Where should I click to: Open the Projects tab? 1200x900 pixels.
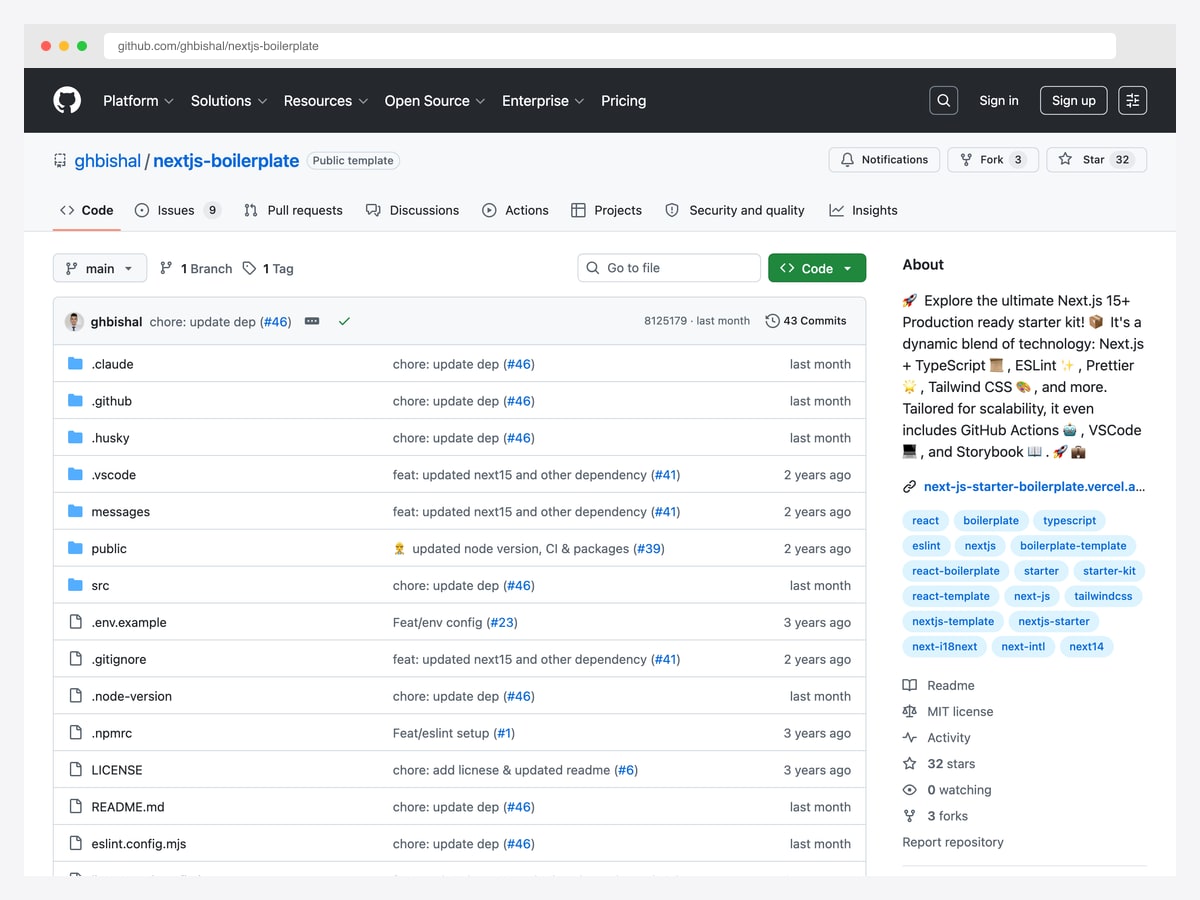tap(606, 210)
